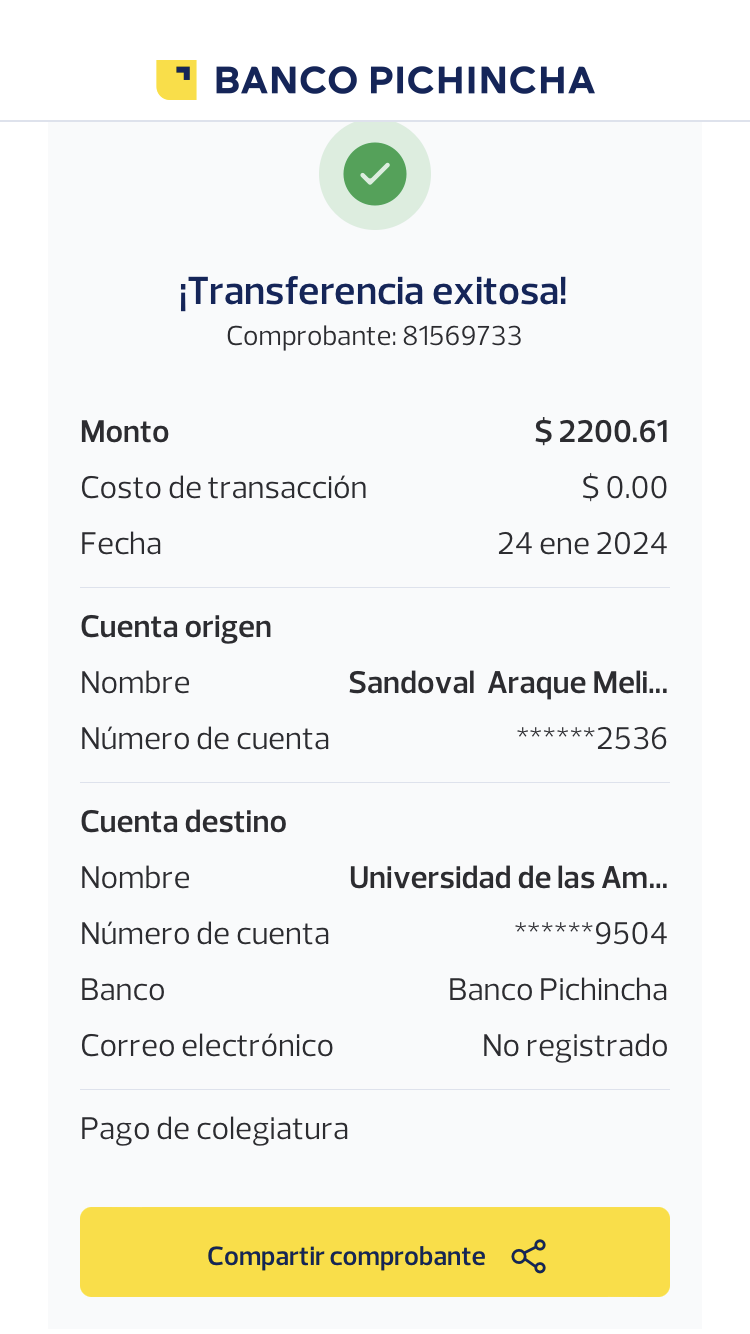Click the transaction cost $ 0.00 value

tap(624, 488)
